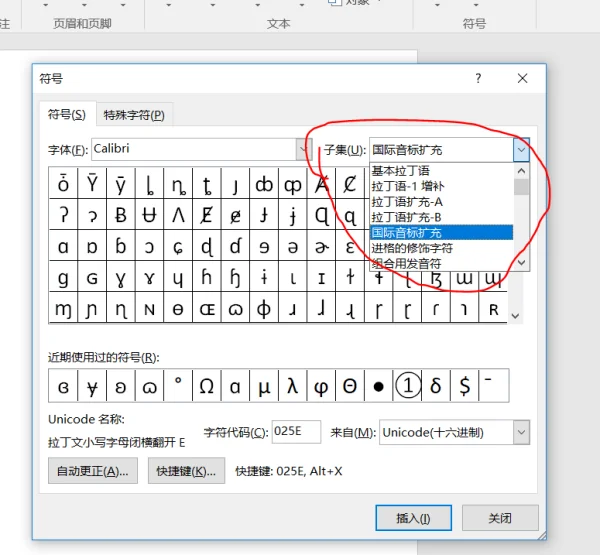This screenshot has height=555, width=600.
Task: Click the subset list scroll-up arrow
Action: click(521, 171)
